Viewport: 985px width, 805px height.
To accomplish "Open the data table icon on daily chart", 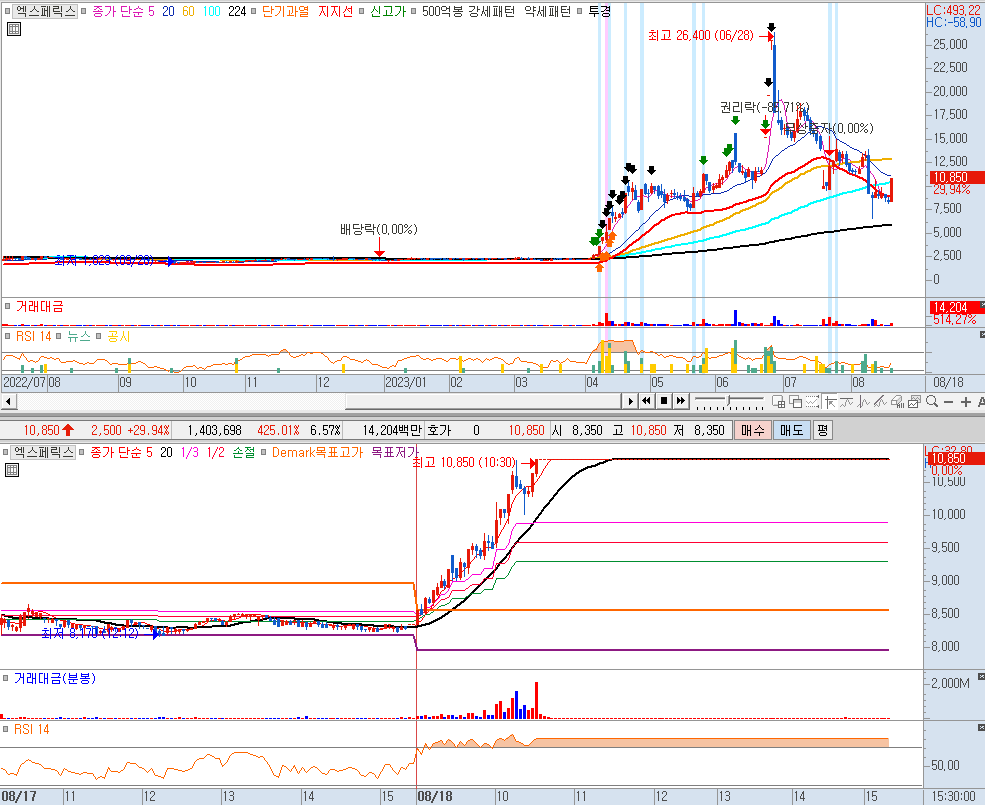I will (x=13, y=29).
